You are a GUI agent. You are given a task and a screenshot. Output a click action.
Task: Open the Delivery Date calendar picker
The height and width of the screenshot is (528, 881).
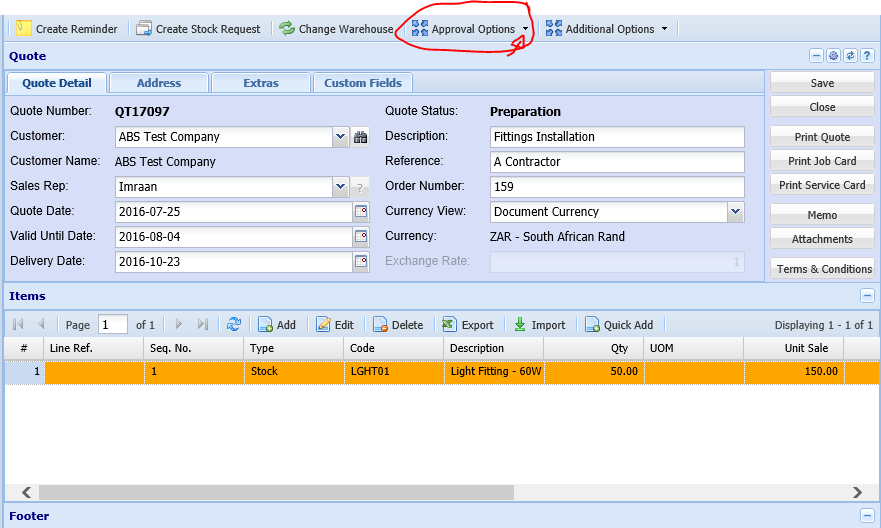tap(361, 261)
